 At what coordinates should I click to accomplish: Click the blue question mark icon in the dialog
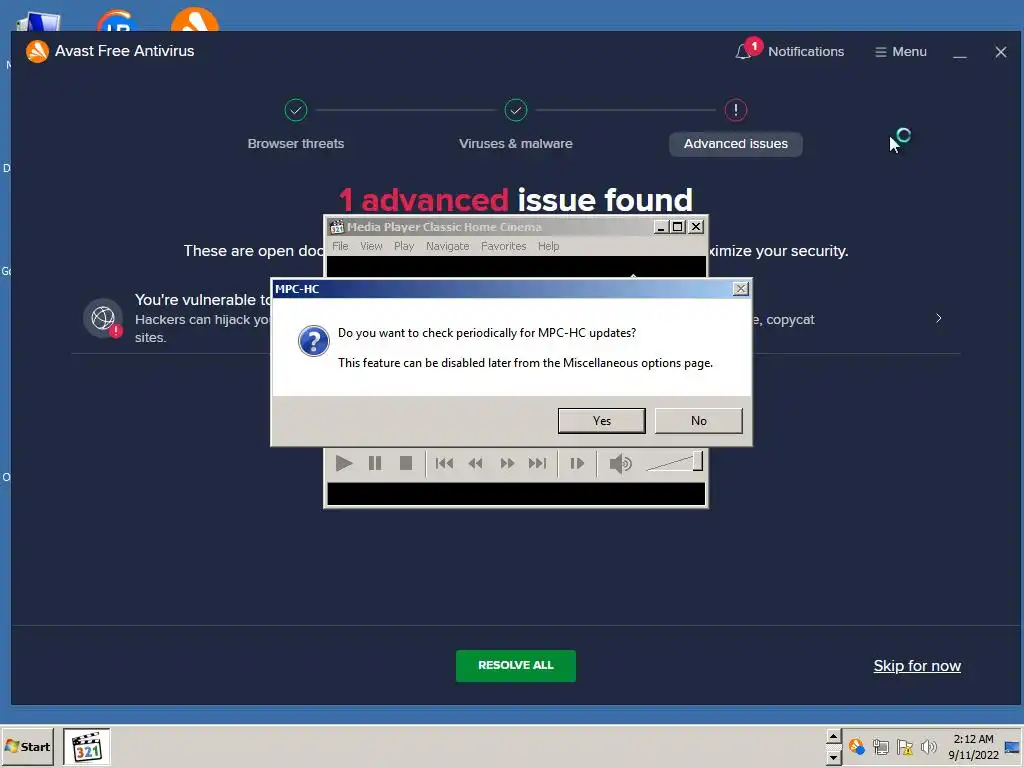click(313, 341)
